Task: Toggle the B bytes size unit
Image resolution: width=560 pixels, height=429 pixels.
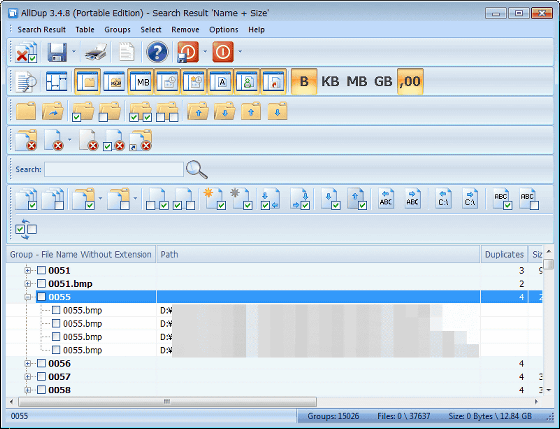Action: 304,82
